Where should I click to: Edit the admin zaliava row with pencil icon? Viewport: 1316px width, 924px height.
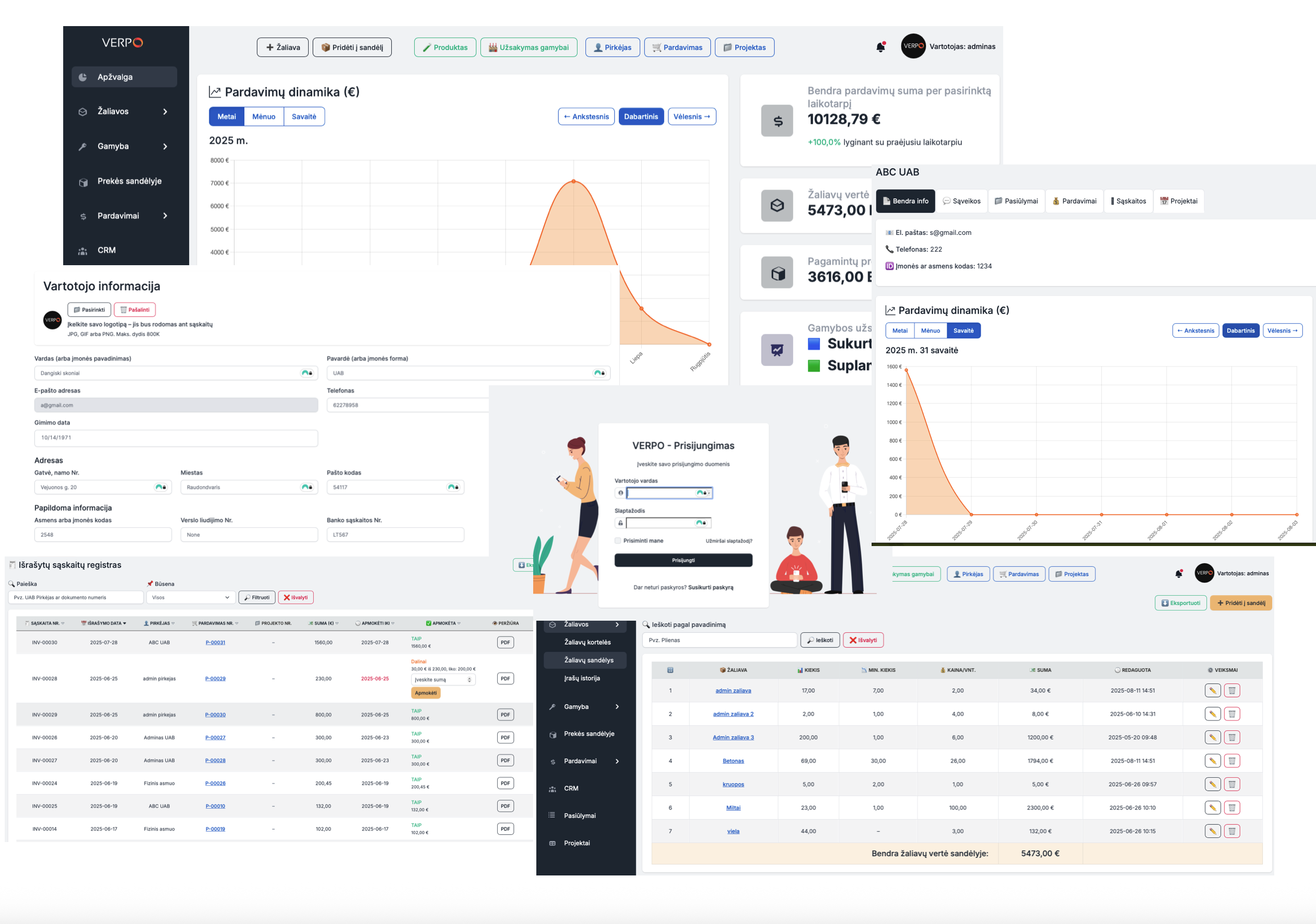click(1213, 690)
